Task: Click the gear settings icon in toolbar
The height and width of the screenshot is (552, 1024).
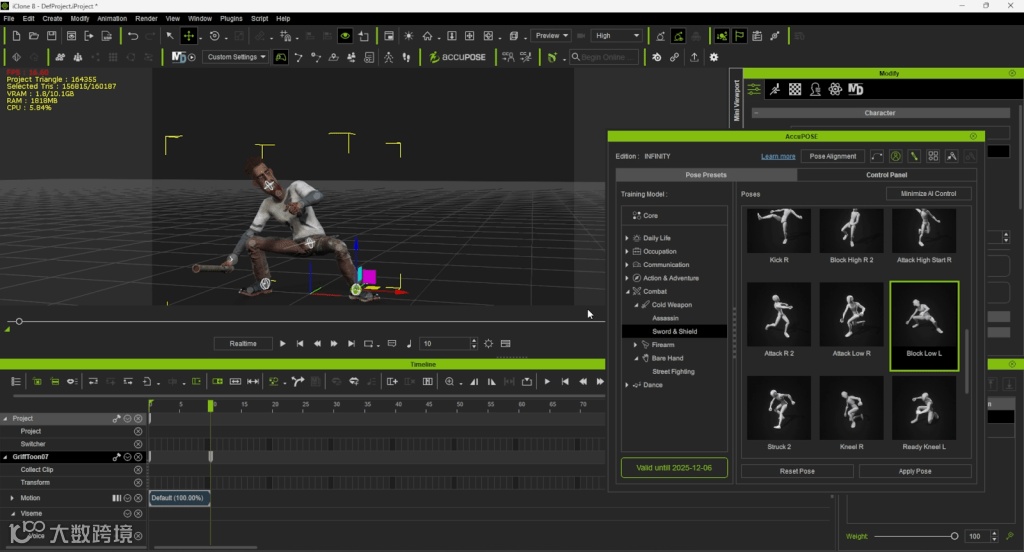Action: coord(713,57)
